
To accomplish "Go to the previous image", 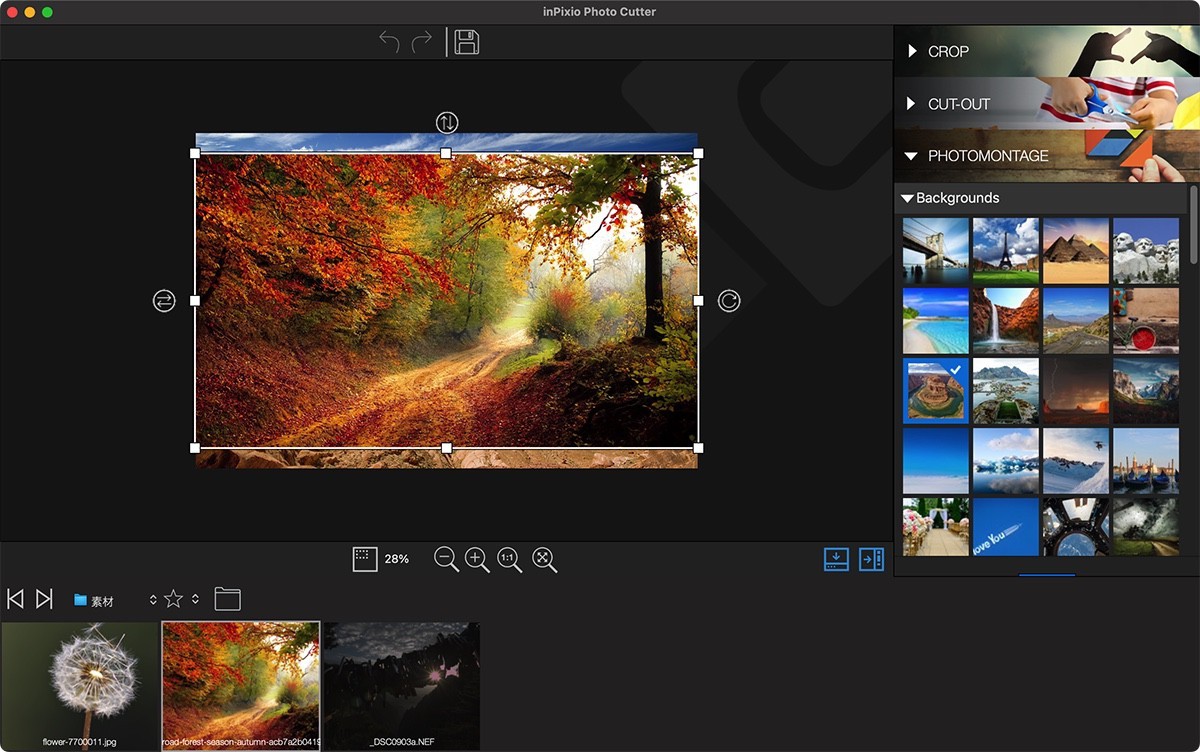I will pos(14,598).
